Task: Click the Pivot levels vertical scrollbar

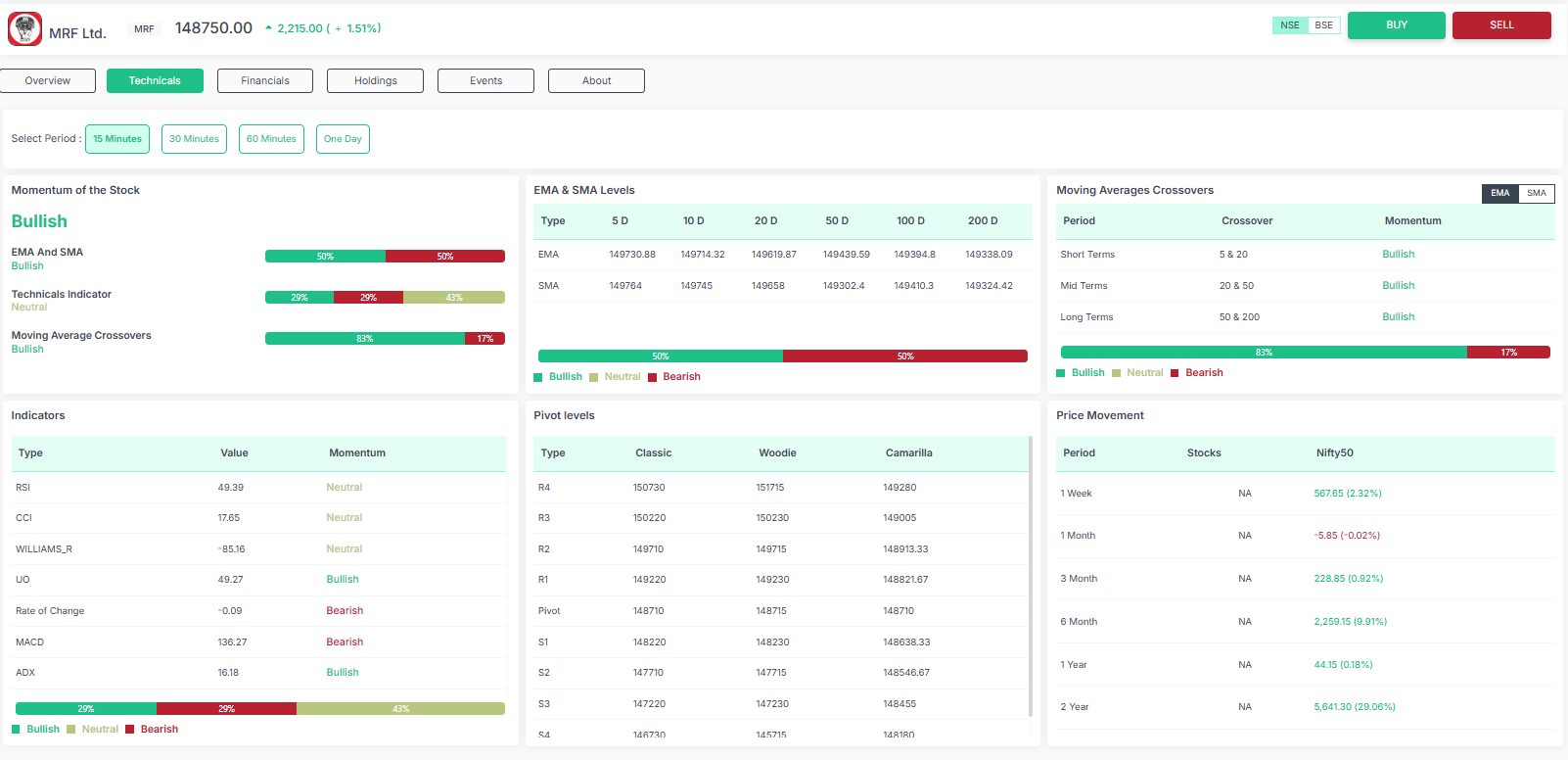Action: (x=1030, y=576)
